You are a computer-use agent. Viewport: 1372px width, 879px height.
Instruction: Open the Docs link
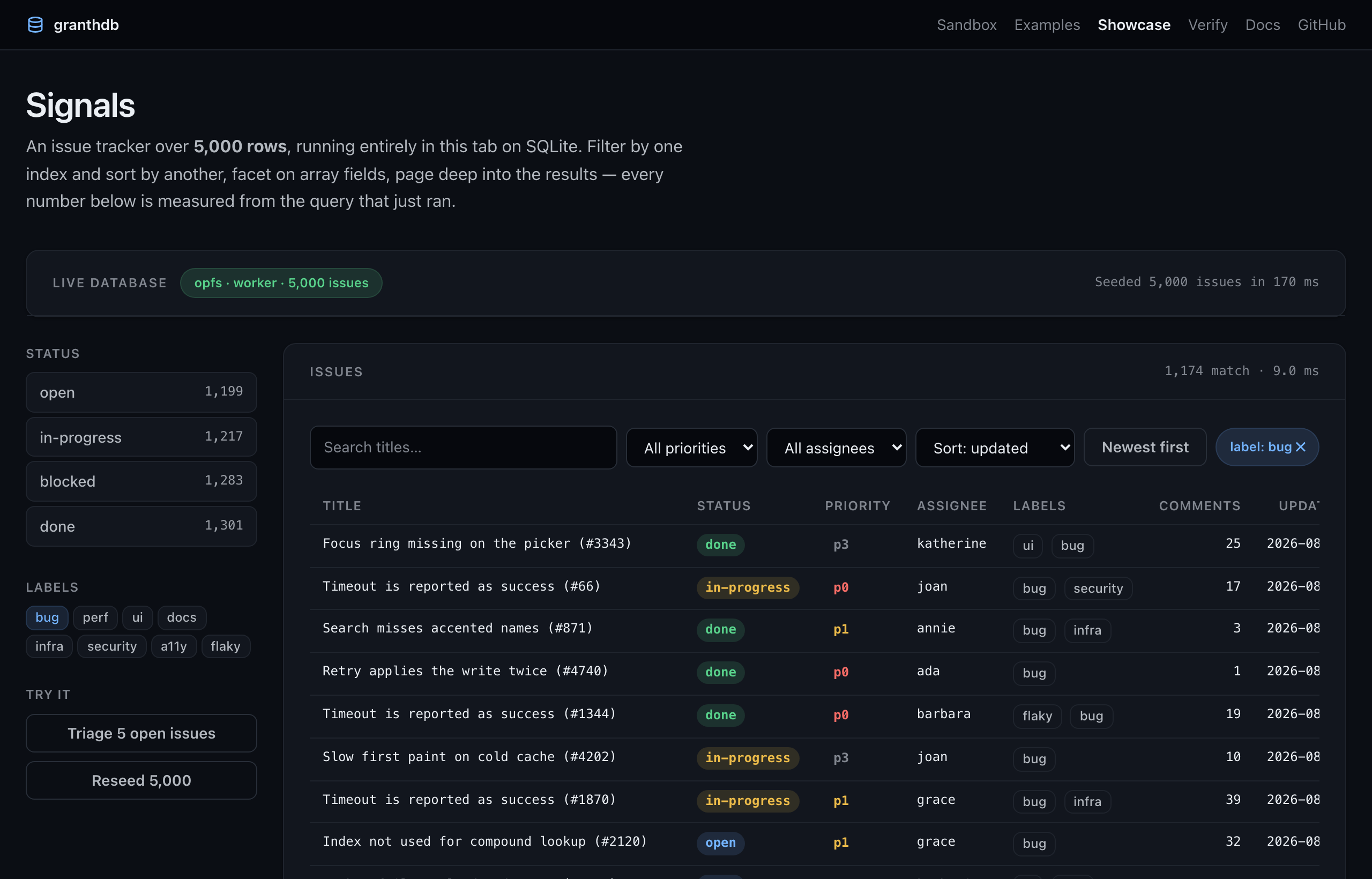click(x=1263, y=25)
